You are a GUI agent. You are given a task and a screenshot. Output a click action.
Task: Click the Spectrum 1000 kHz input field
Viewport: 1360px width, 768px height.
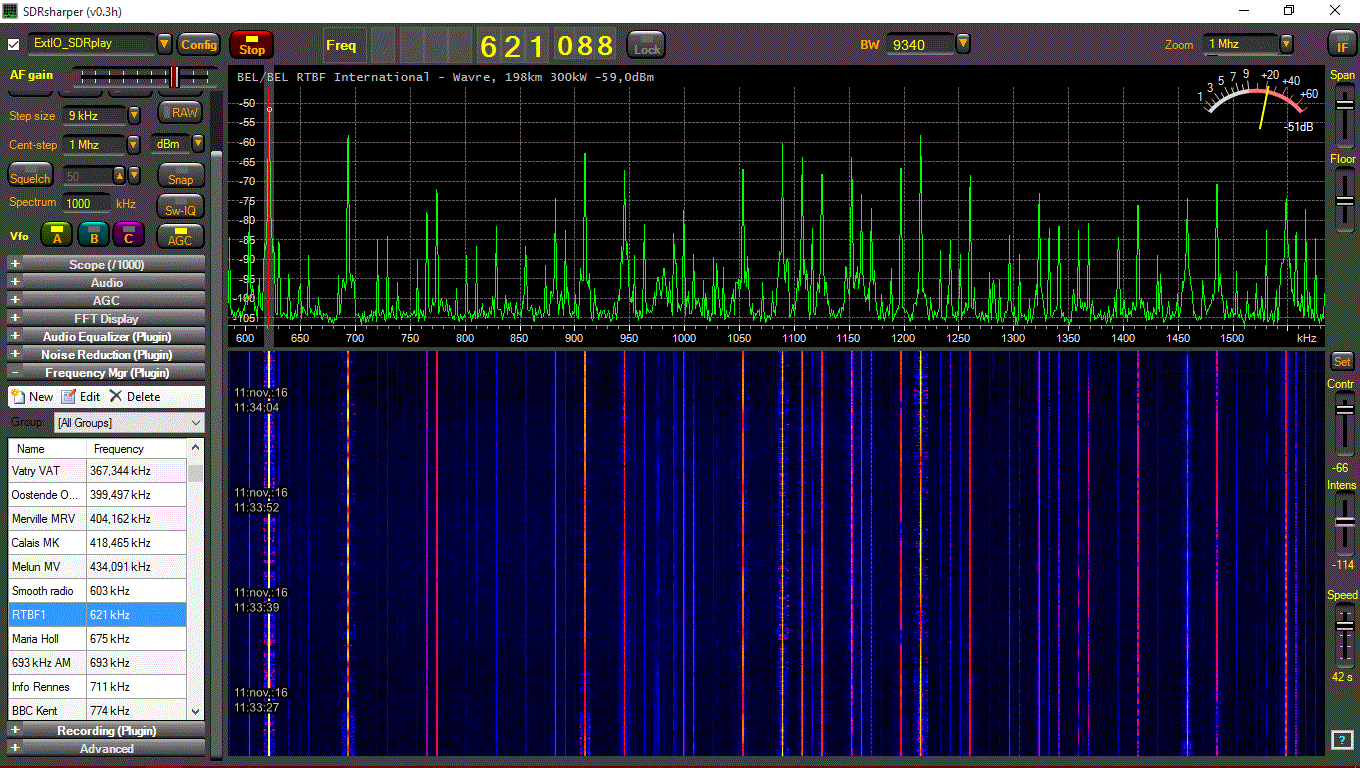tap(86, 203)
